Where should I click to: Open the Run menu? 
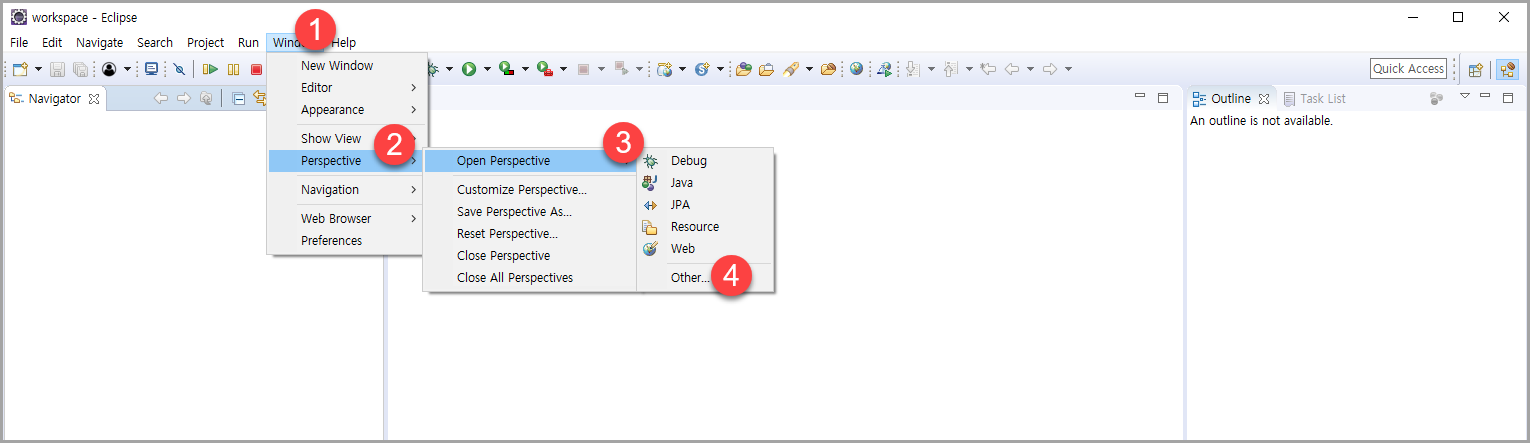[x=248, y=42]
